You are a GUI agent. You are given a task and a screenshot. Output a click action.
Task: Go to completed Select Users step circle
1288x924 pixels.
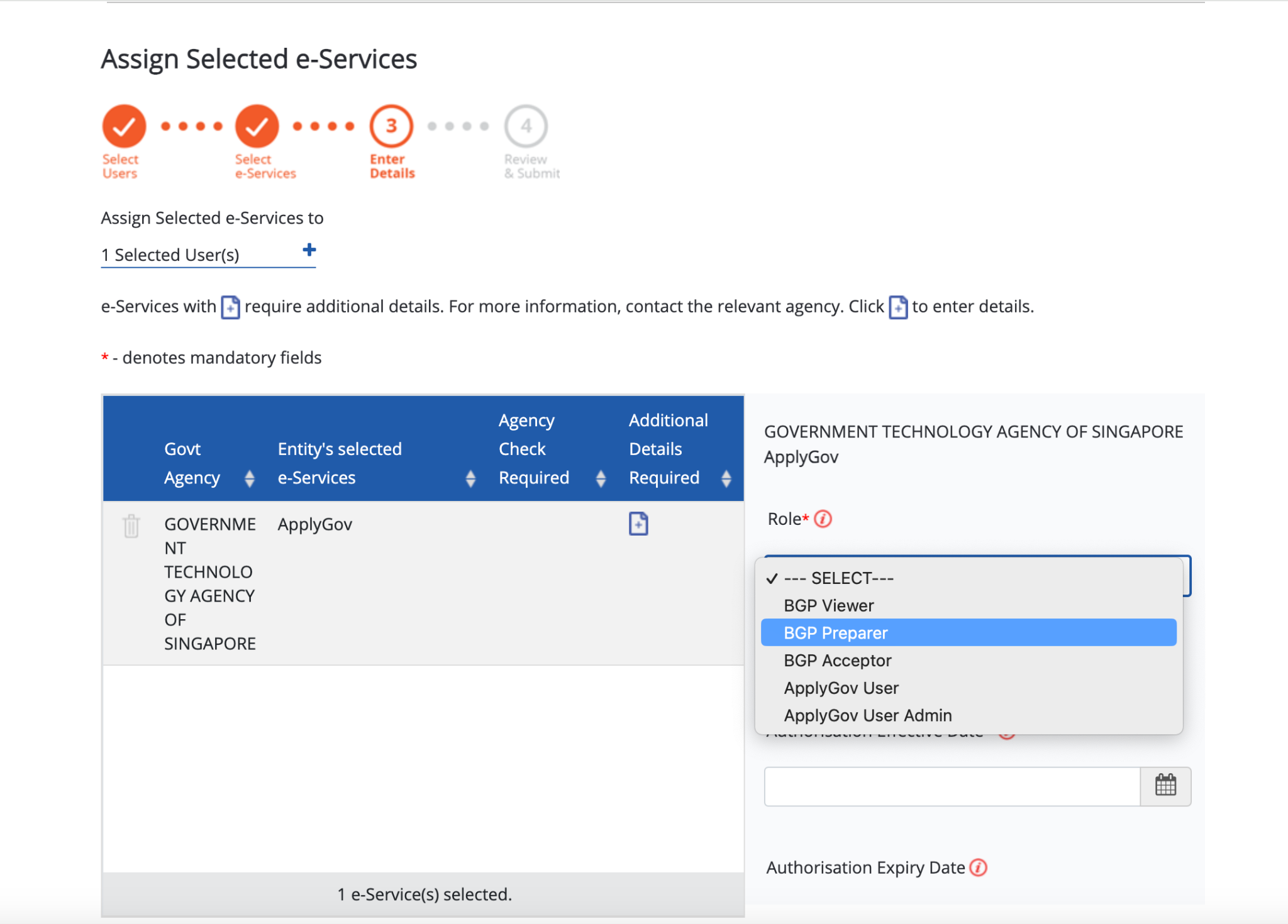[124, 126]
